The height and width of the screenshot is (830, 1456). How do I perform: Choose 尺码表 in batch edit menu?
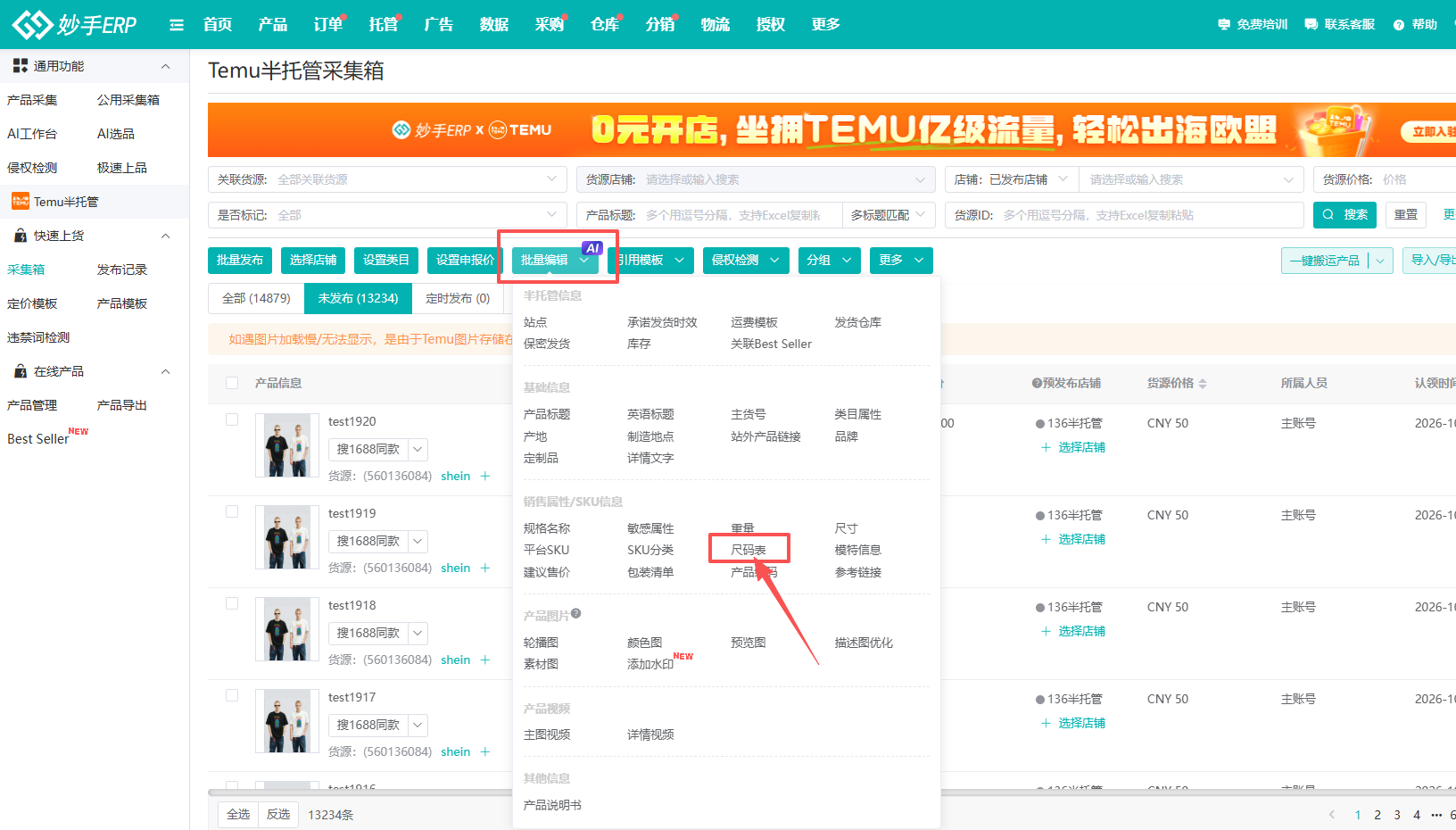pos(749,550)
